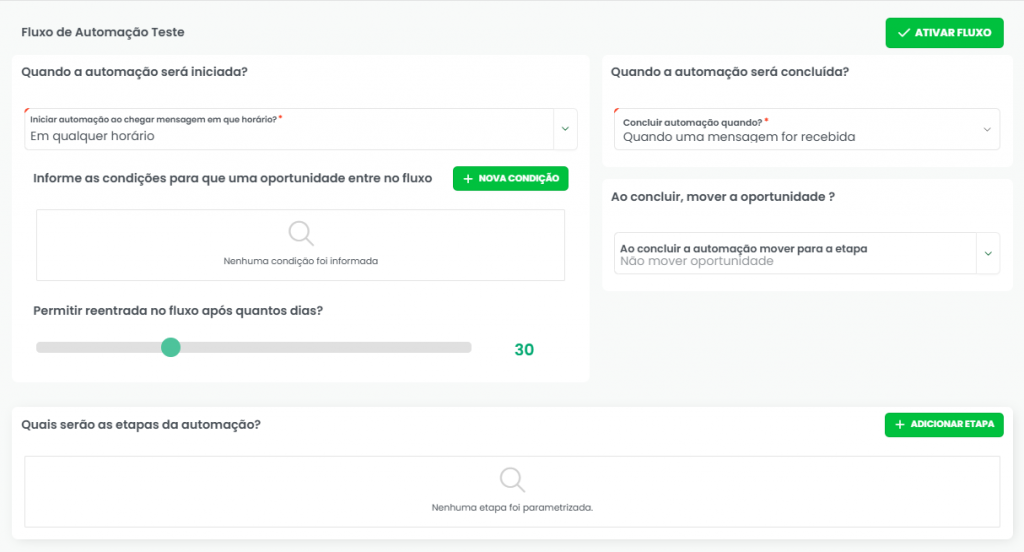The image size is (1024, 552).
Task: Expand the mover para a etapa chevron
Action: pos(987,253)
